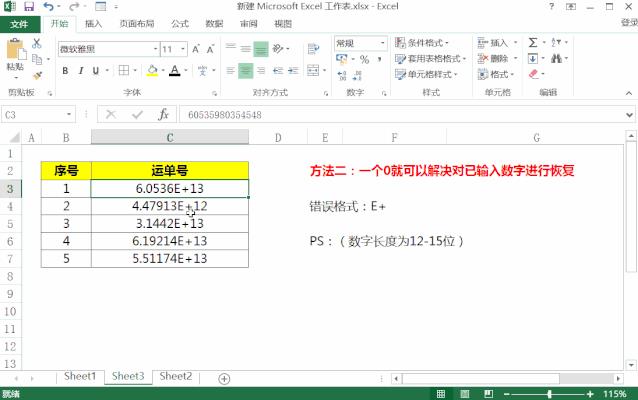Switch to Sheet1 worksheet tab
This screenshot has width=638, height=400.
[x=80, y=376]
